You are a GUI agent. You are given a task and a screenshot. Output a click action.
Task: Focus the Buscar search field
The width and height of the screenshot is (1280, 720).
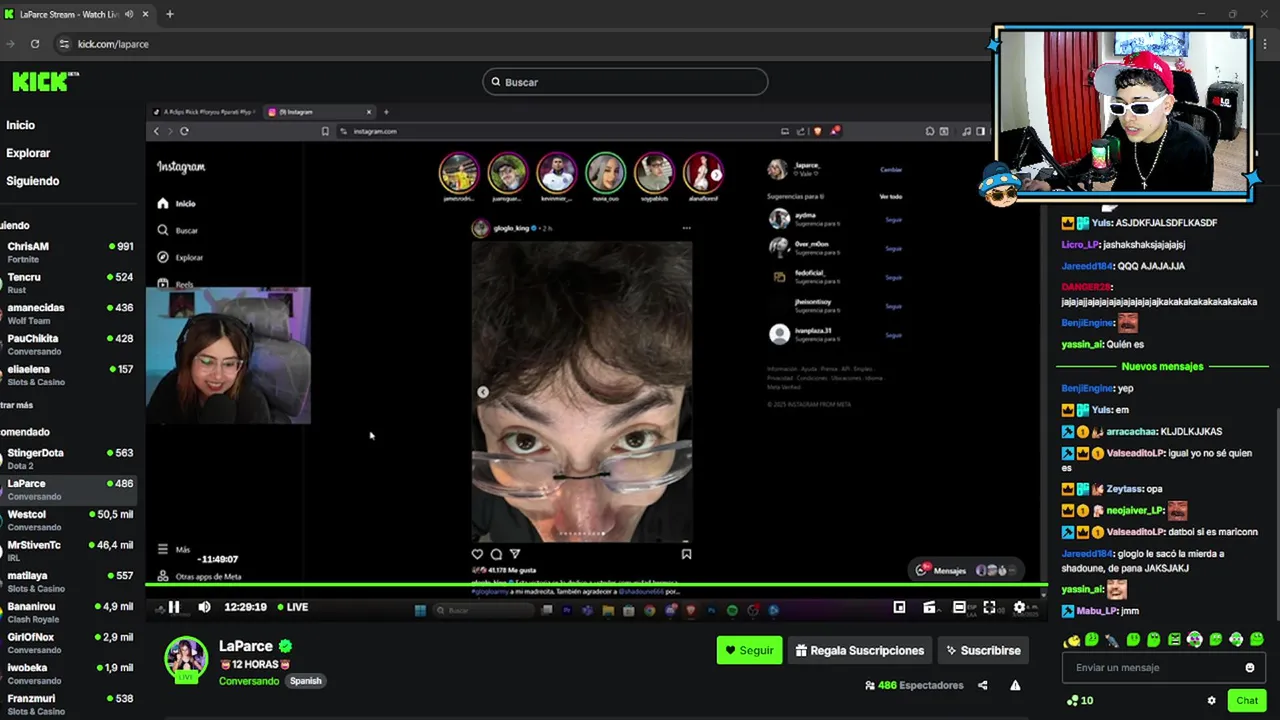(x=625, y=82)
